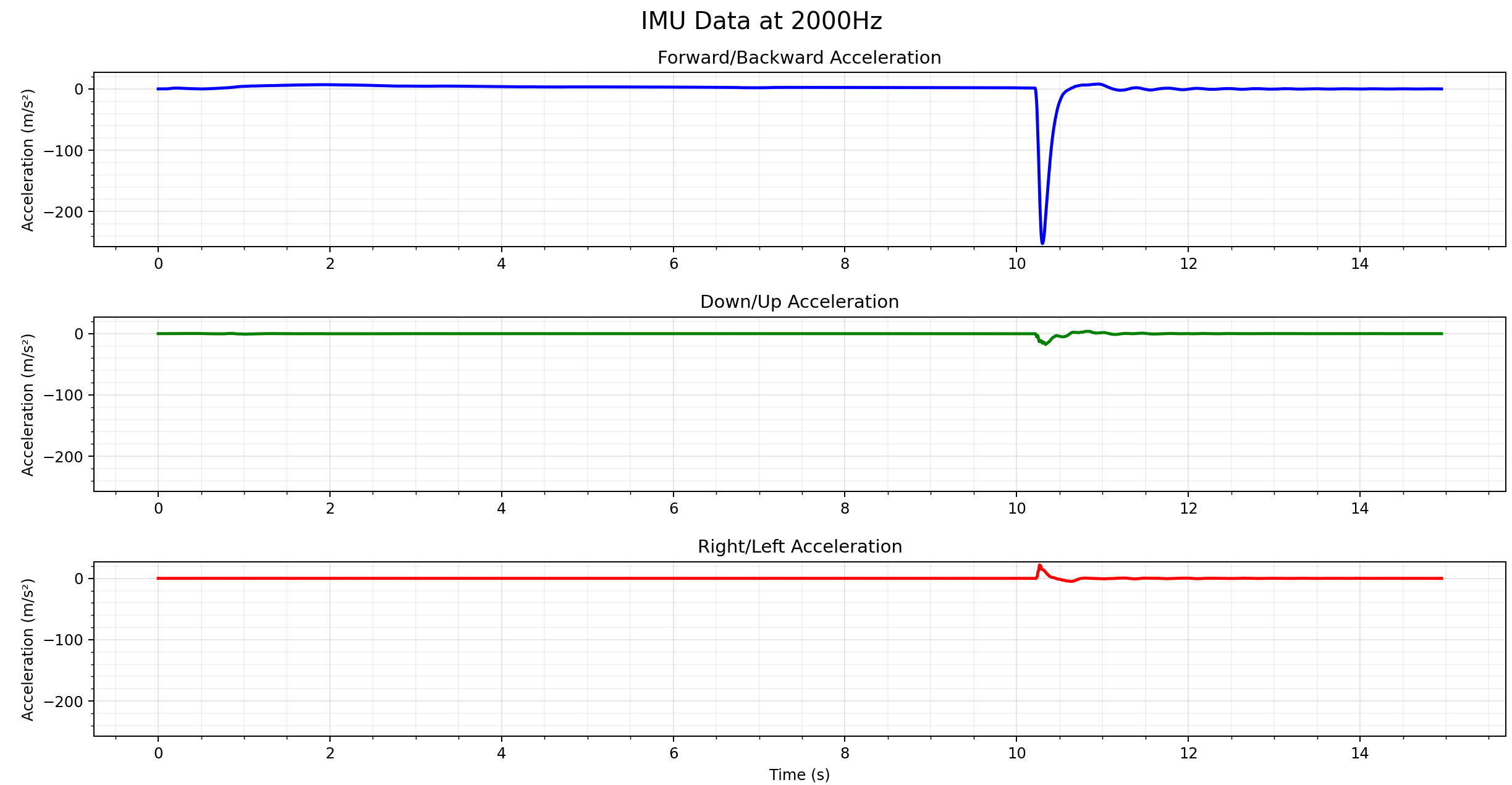Click the -200 tick label on the top plot
Image resolution: width=1512 pixels, height=785 pixels.
63,212
